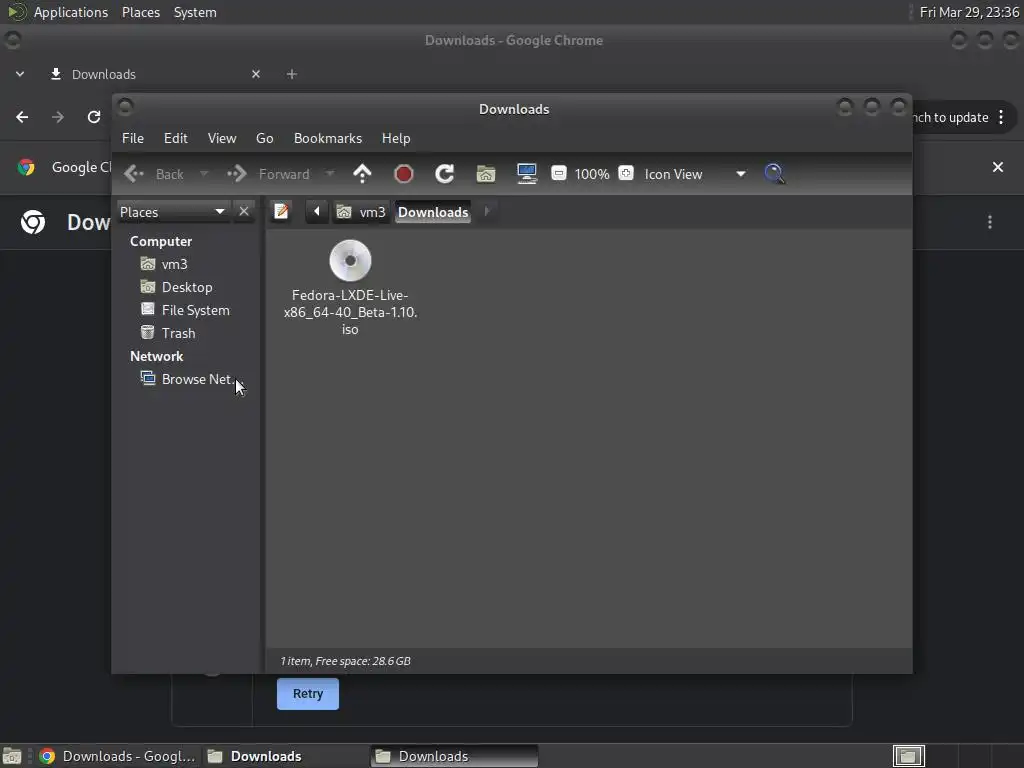
Task: Open the Bookmarks menu
Action: tap(328, 138)
